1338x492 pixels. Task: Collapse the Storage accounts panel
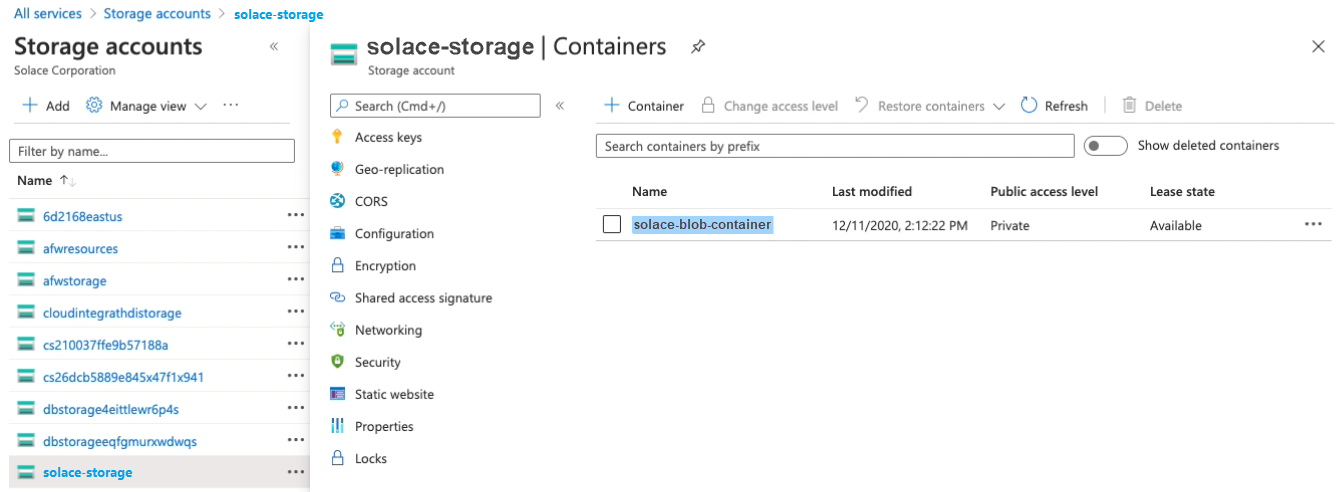274,47
